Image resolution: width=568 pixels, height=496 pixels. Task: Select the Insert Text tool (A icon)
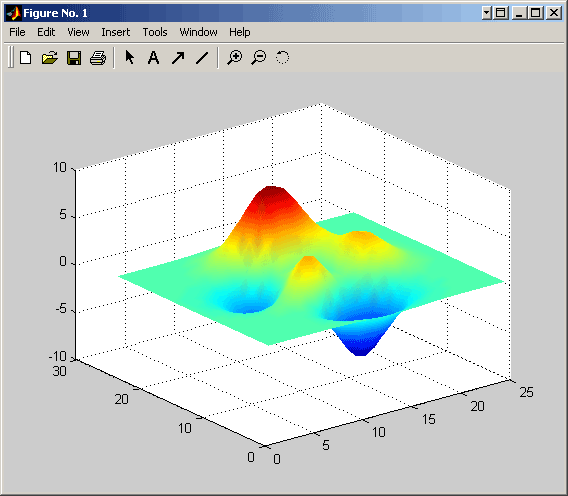154,58
